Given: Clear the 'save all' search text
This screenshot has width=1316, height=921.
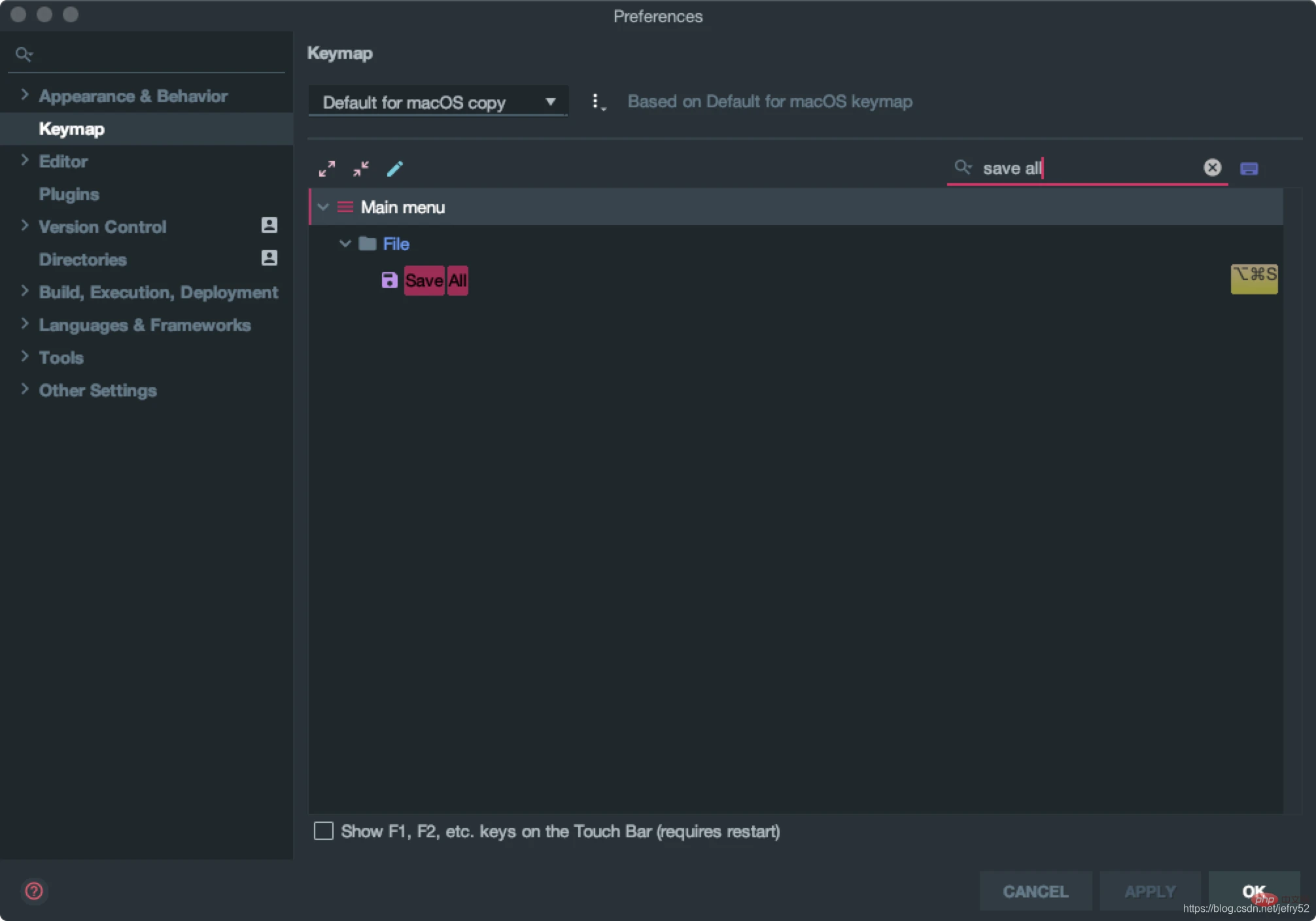Looking at the screenshot, I should click(1212, 168).
